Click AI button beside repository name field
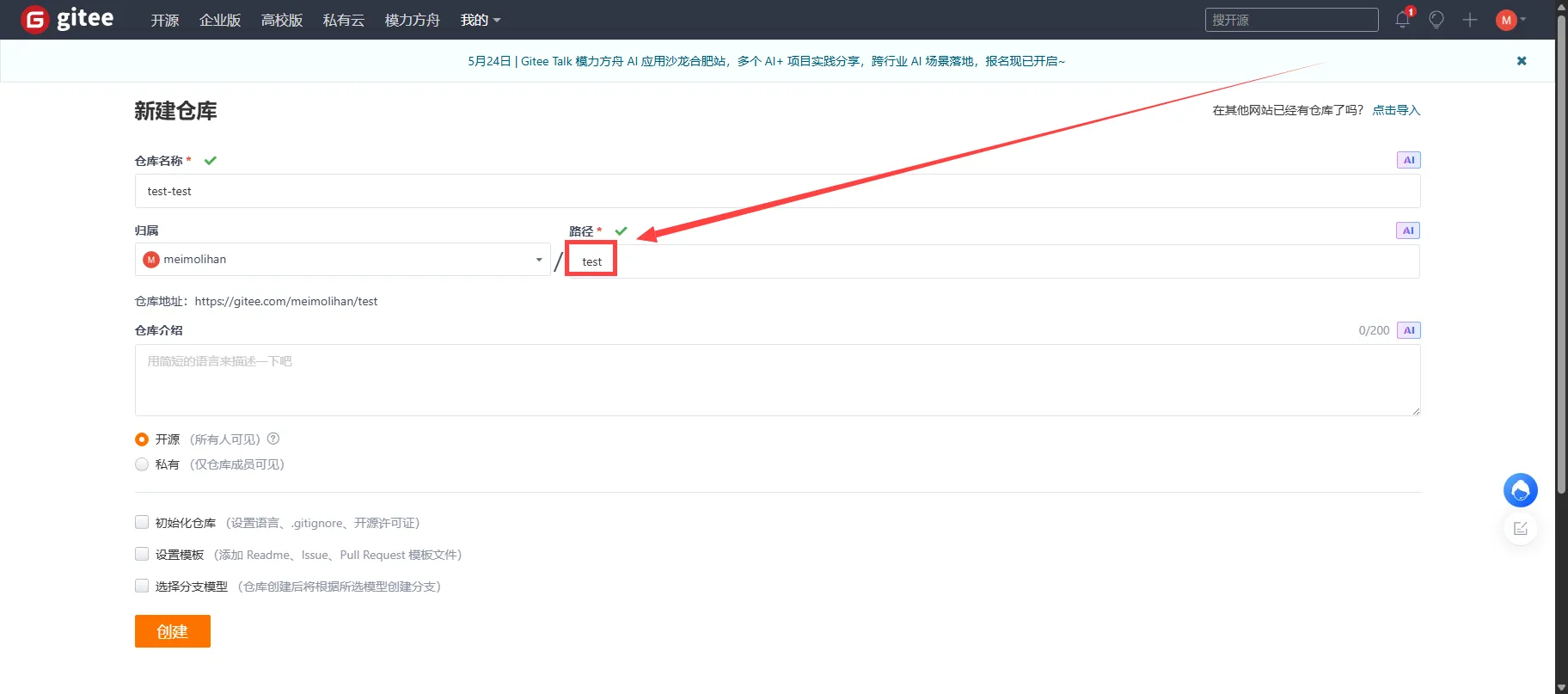 [x=1408, y=160]
